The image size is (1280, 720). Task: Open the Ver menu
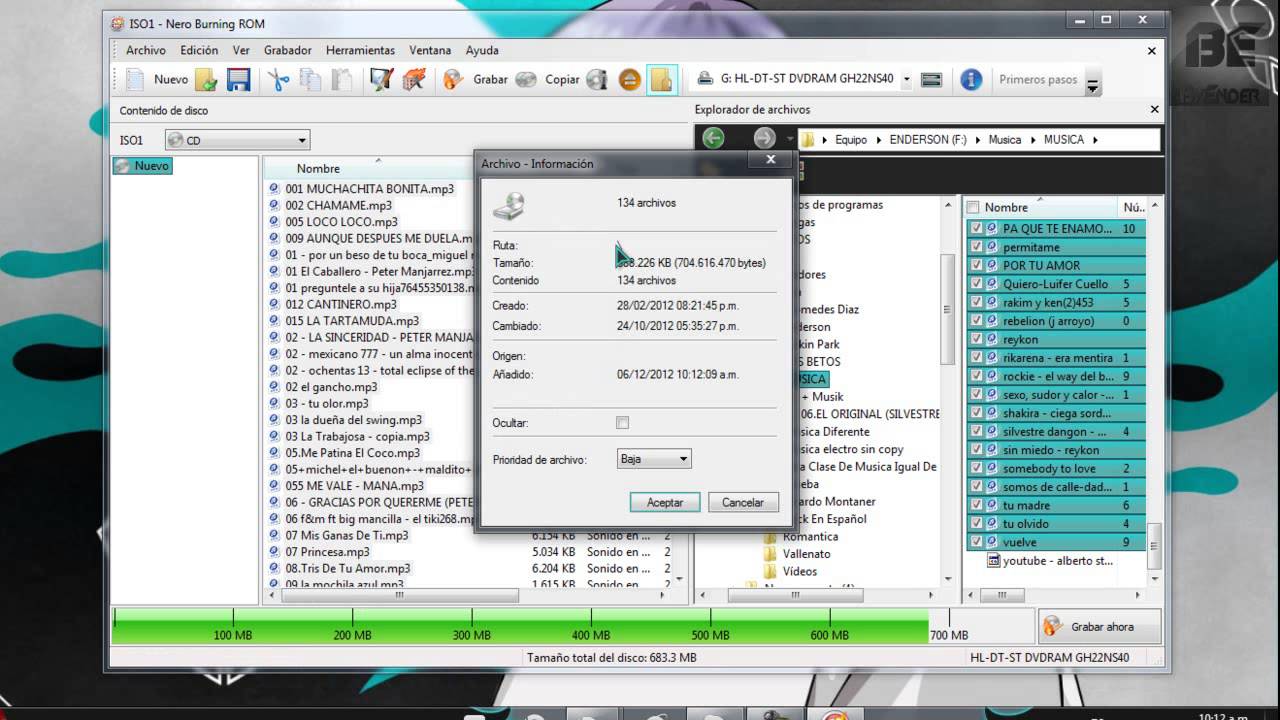click(x=241, y=50)
